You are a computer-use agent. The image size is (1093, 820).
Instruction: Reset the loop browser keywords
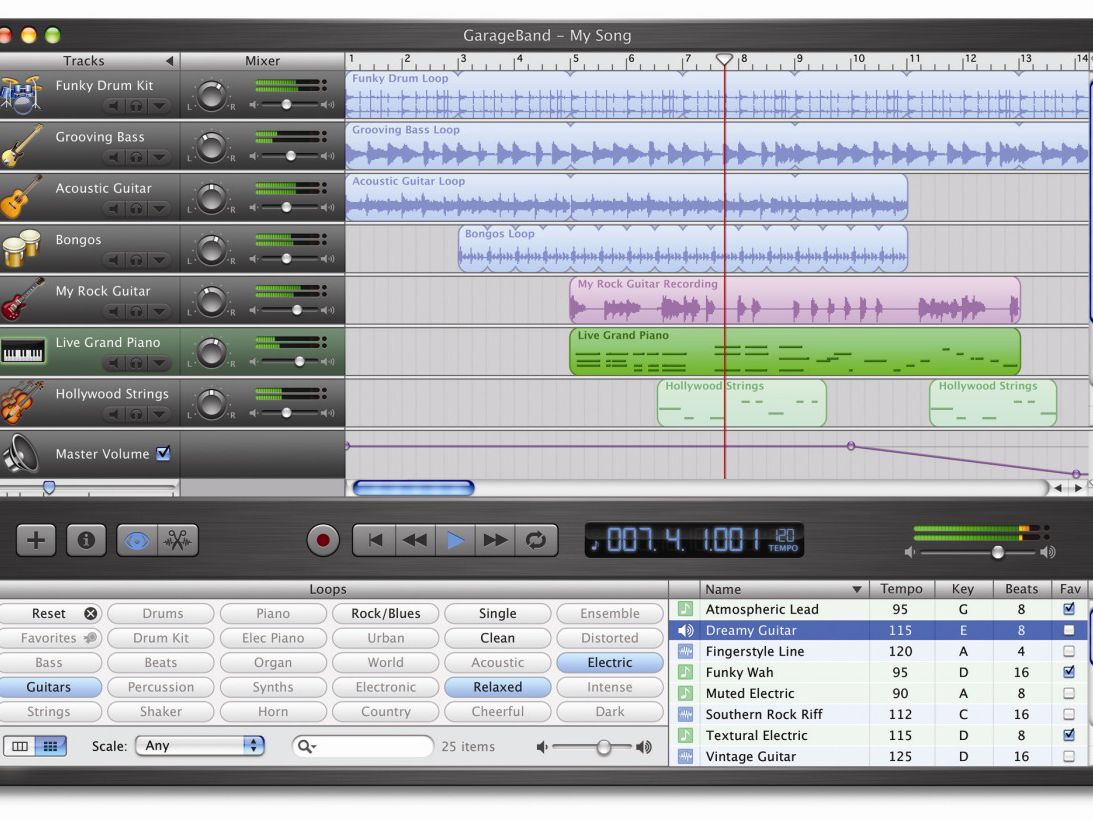(x=49, y=614)
